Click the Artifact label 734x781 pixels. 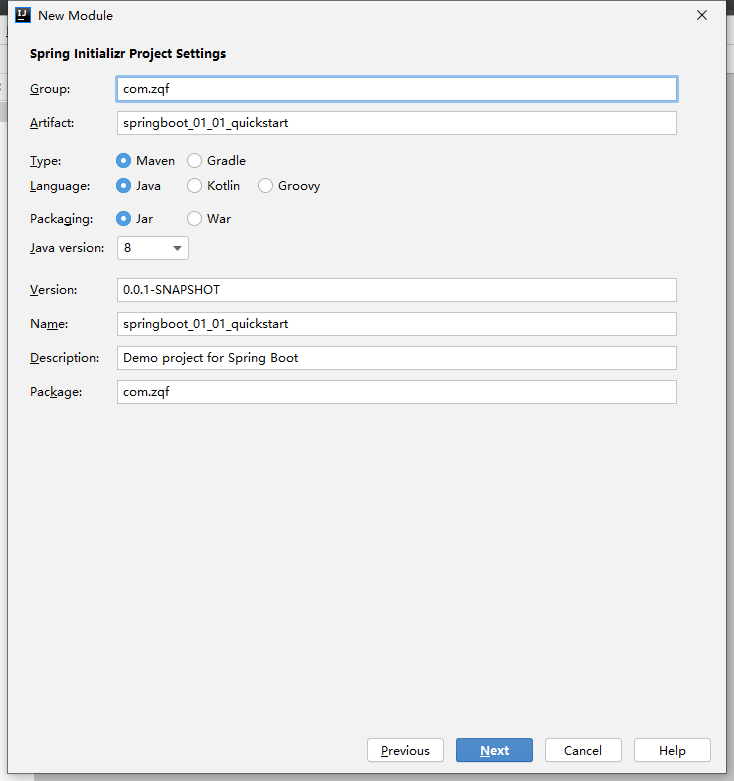[52, 123]
